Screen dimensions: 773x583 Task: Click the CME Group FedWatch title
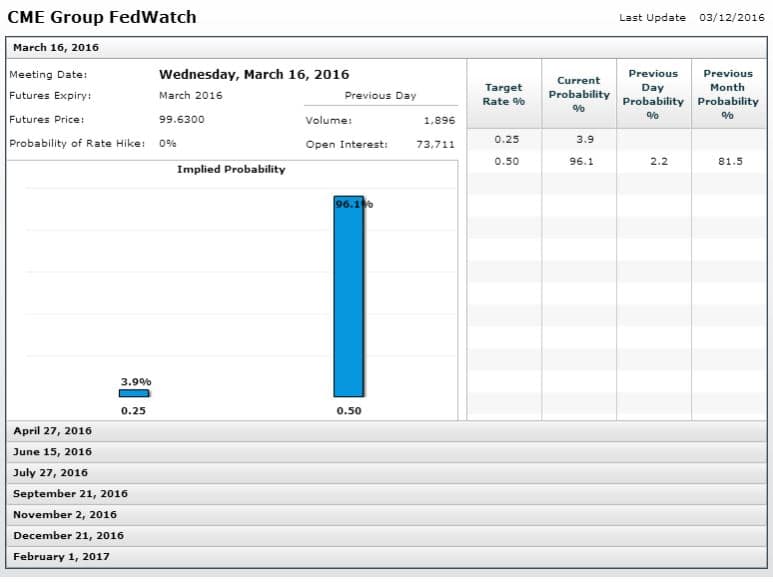(102, 17)
